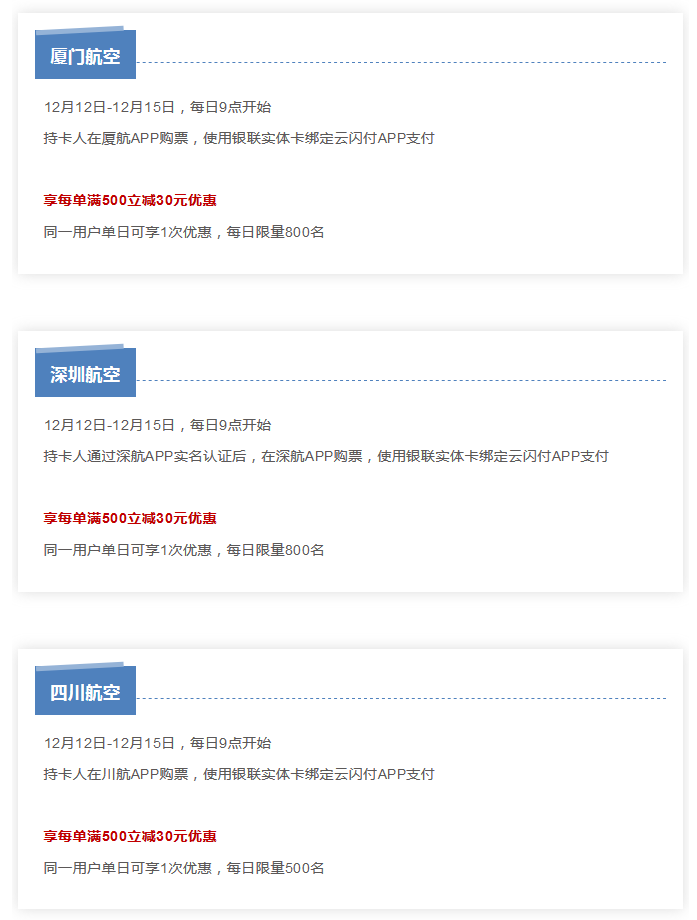Click the 四川航空 header label
697x920 pixels.
pos(85,691)
